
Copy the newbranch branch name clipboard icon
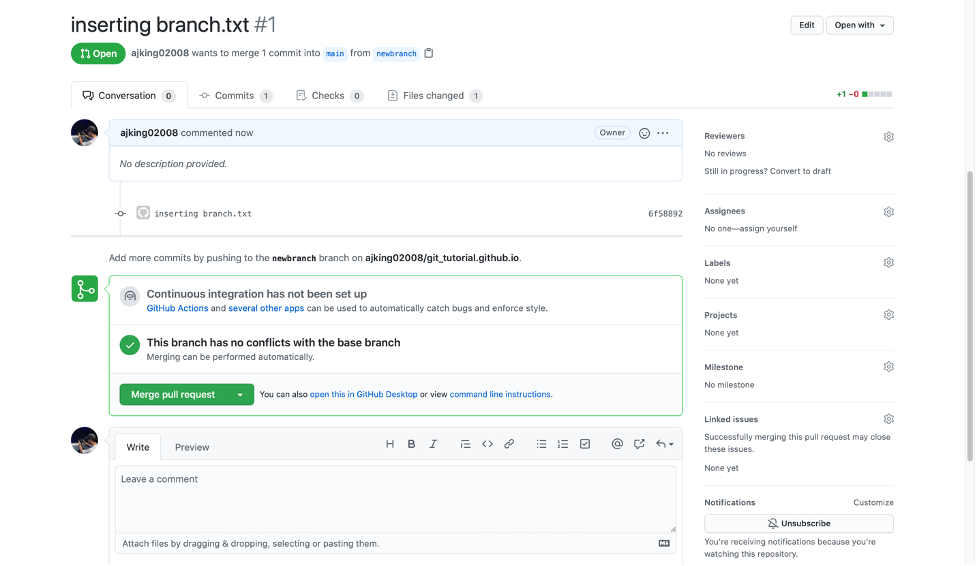(429, 53)
